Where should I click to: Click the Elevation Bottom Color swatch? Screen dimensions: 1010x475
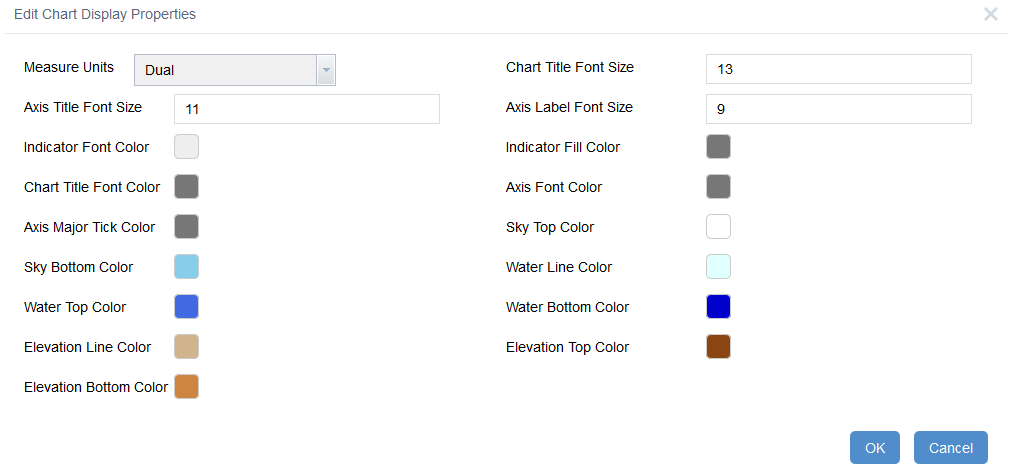186,387
